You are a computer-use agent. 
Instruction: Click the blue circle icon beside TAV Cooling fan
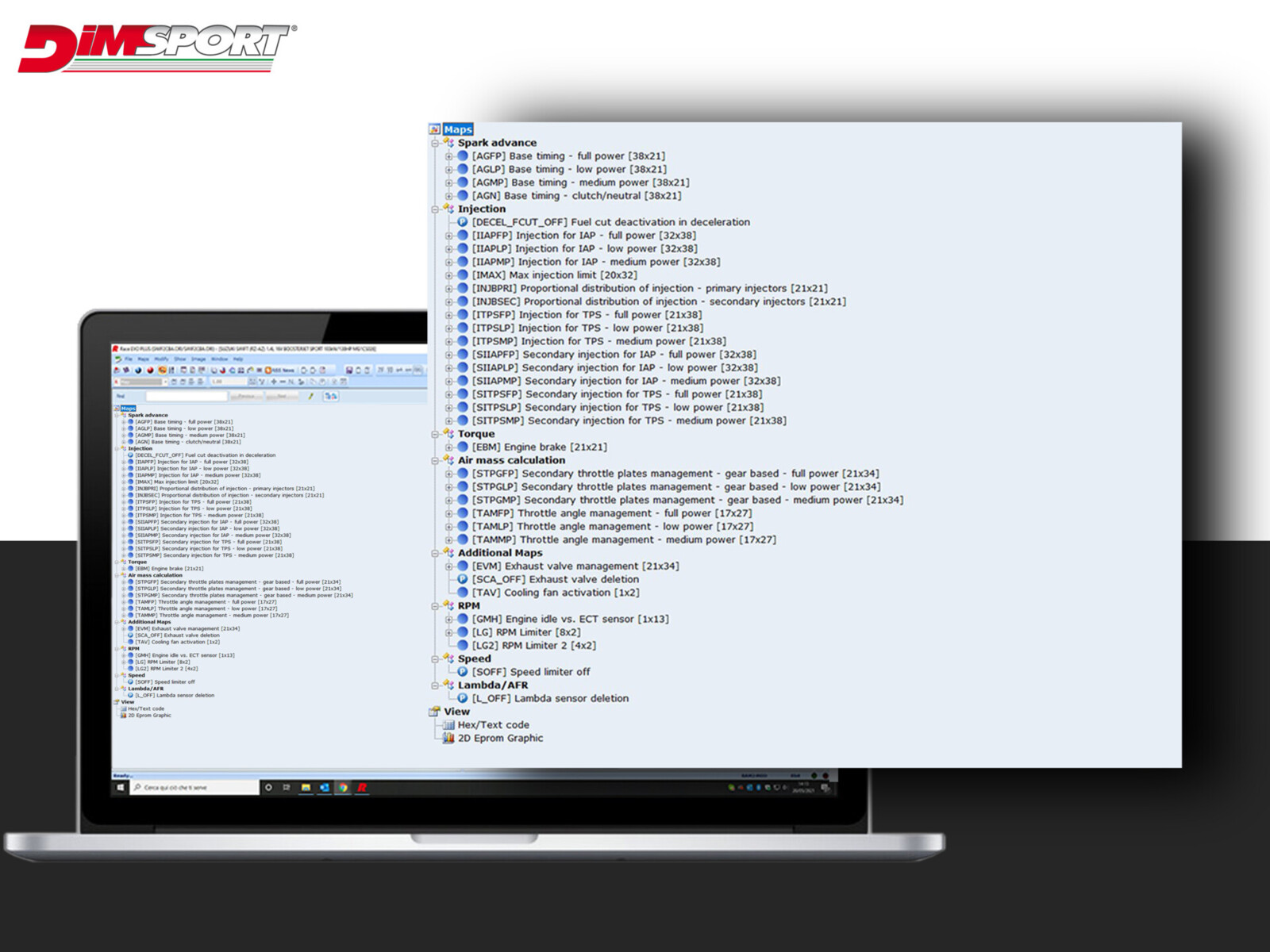[463, 593]
